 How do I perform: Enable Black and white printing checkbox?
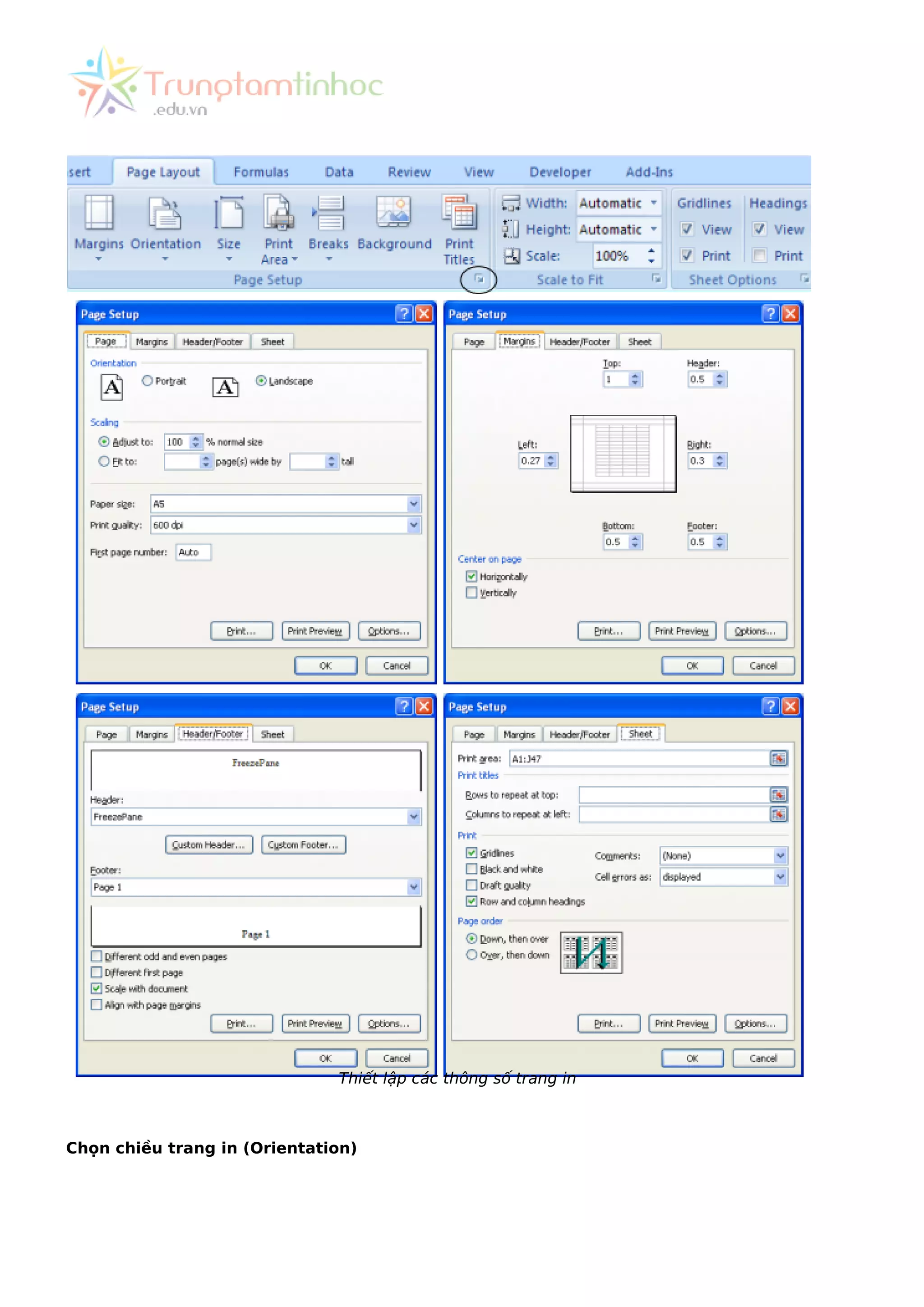point(471,869)
